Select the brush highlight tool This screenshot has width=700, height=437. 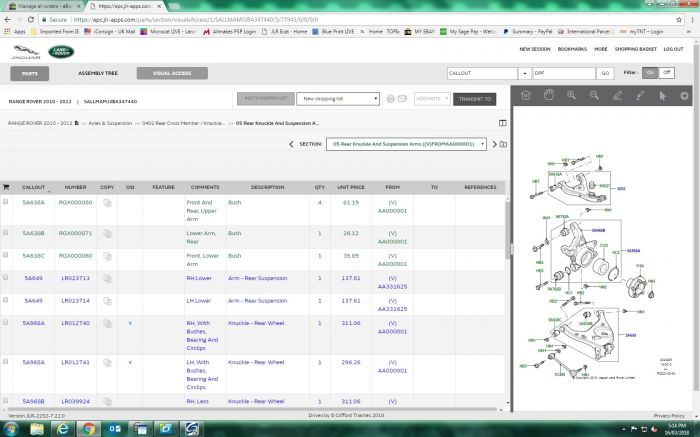pos(640,95)
